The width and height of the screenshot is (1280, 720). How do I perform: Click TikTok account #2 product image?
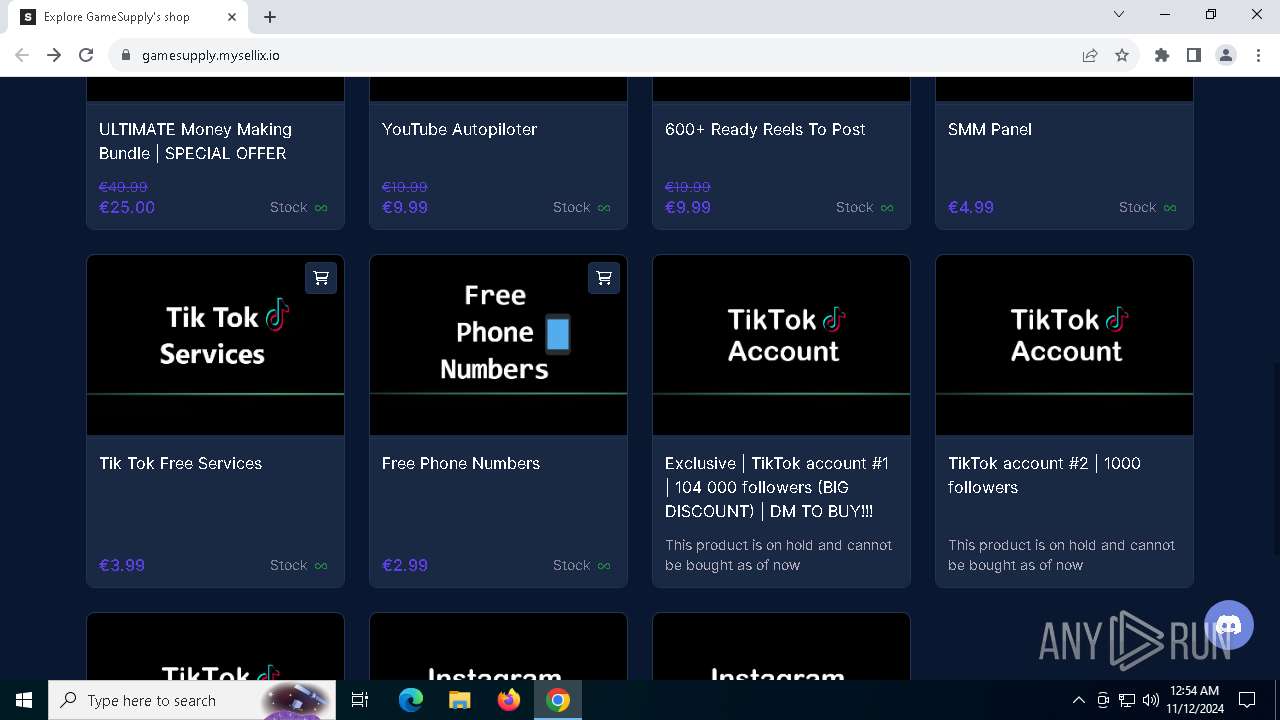click(1064, 345)
